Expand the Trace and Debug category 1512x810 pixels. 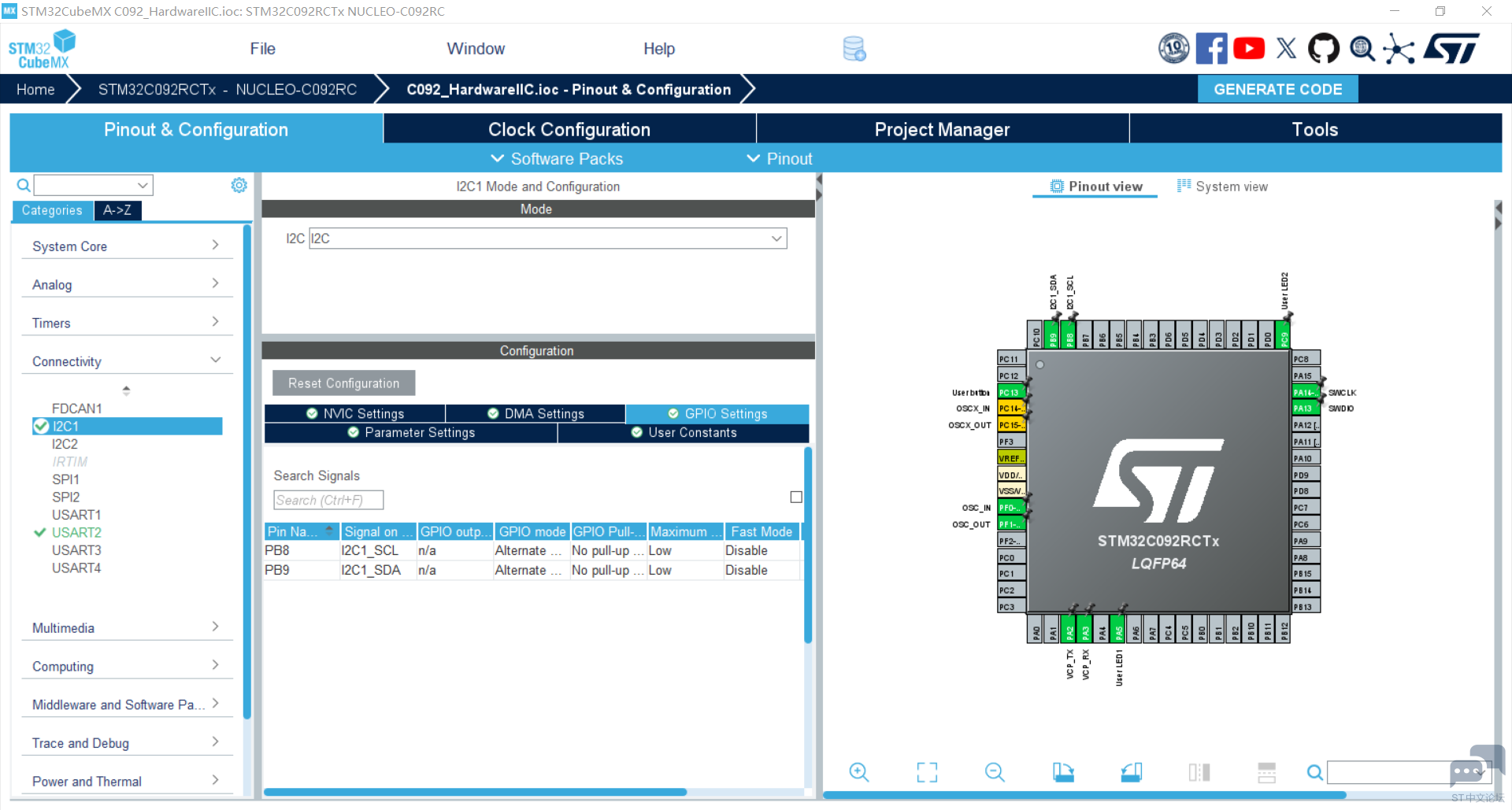click(x=126, y=743)
